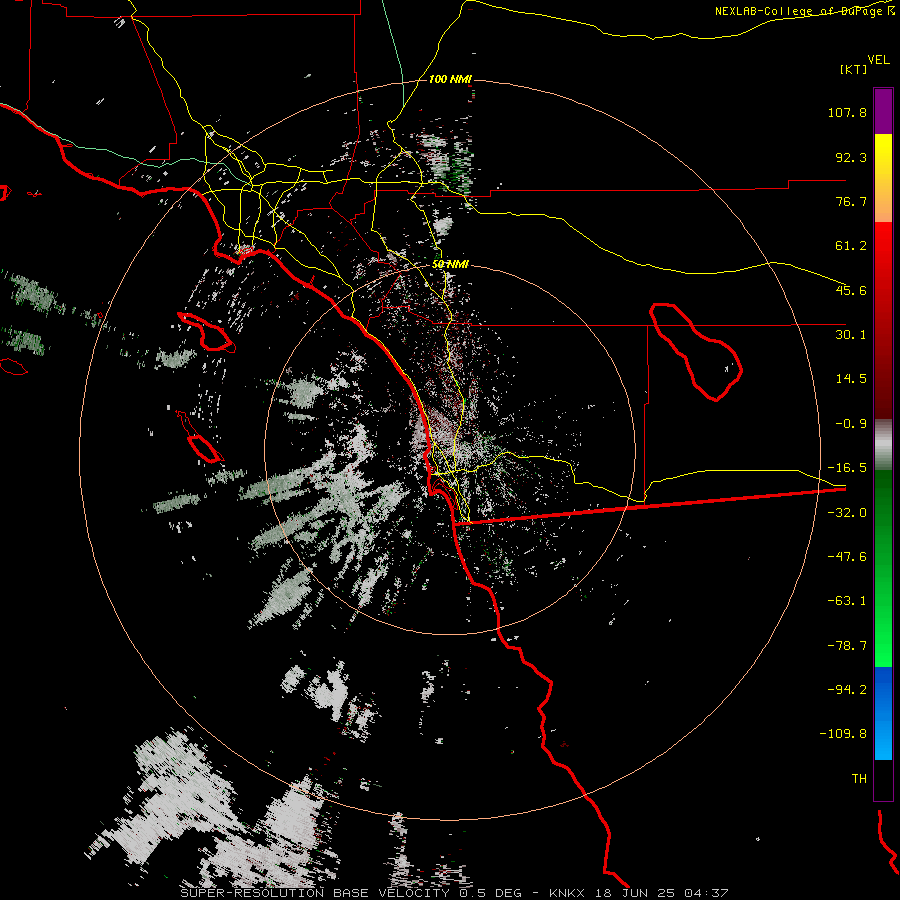The width and height of the screenshot is (900, 900).
Task: Select the -0.9 legend value
Action: tap(851, 424)
